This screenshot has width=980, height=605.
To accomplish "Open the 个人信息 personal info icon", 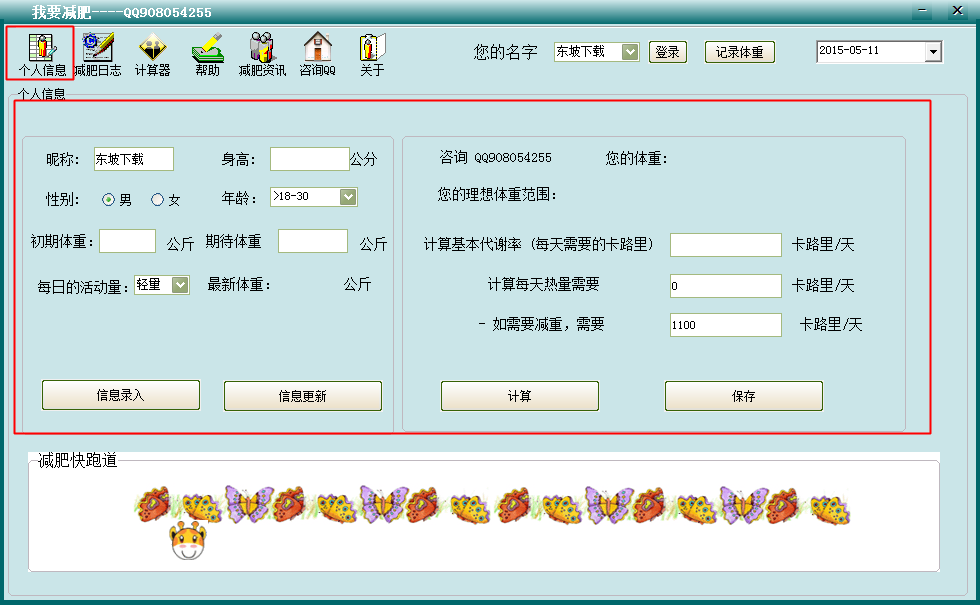I will point(41,53).
